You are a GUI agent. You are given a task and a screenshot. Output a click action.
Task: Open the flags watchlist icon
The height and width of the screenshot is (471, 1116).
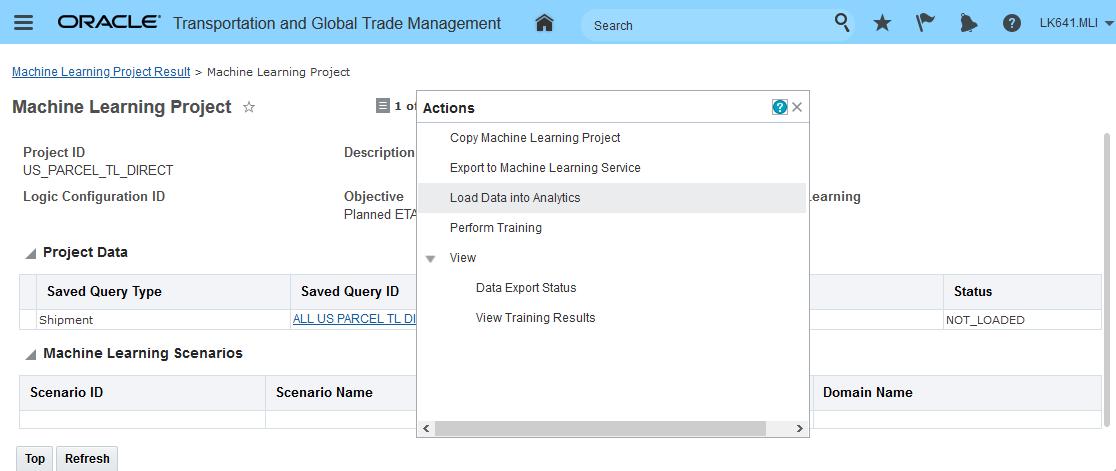[925, 23]
